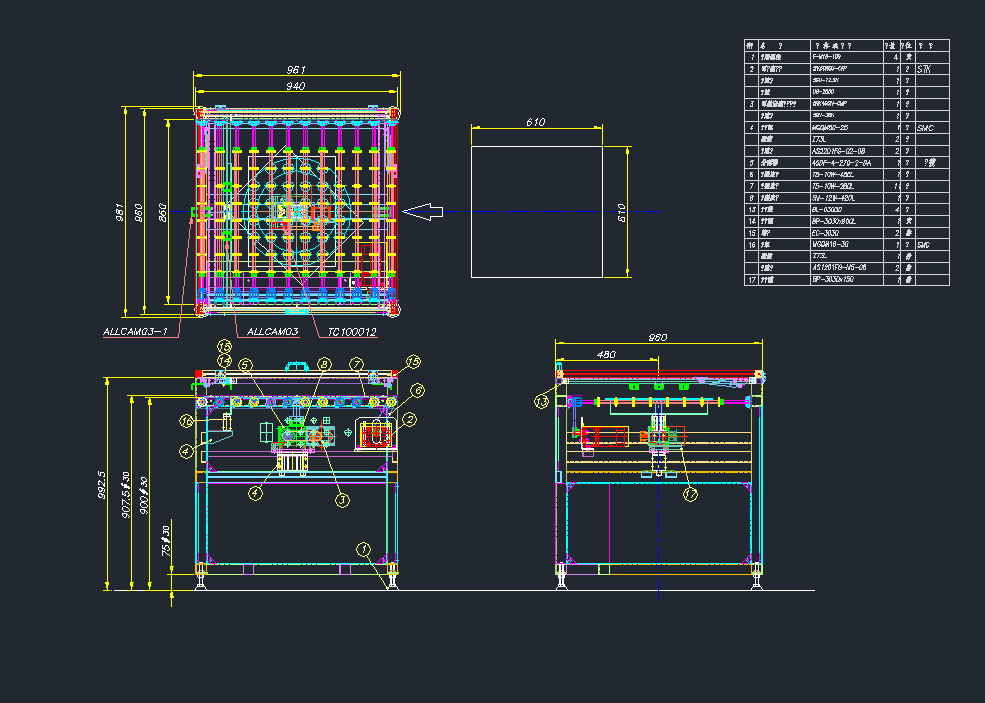Viewport: 985px width, 703px height.
Task: Click balloon 2 at the front view right side
Action: (410, 420)
